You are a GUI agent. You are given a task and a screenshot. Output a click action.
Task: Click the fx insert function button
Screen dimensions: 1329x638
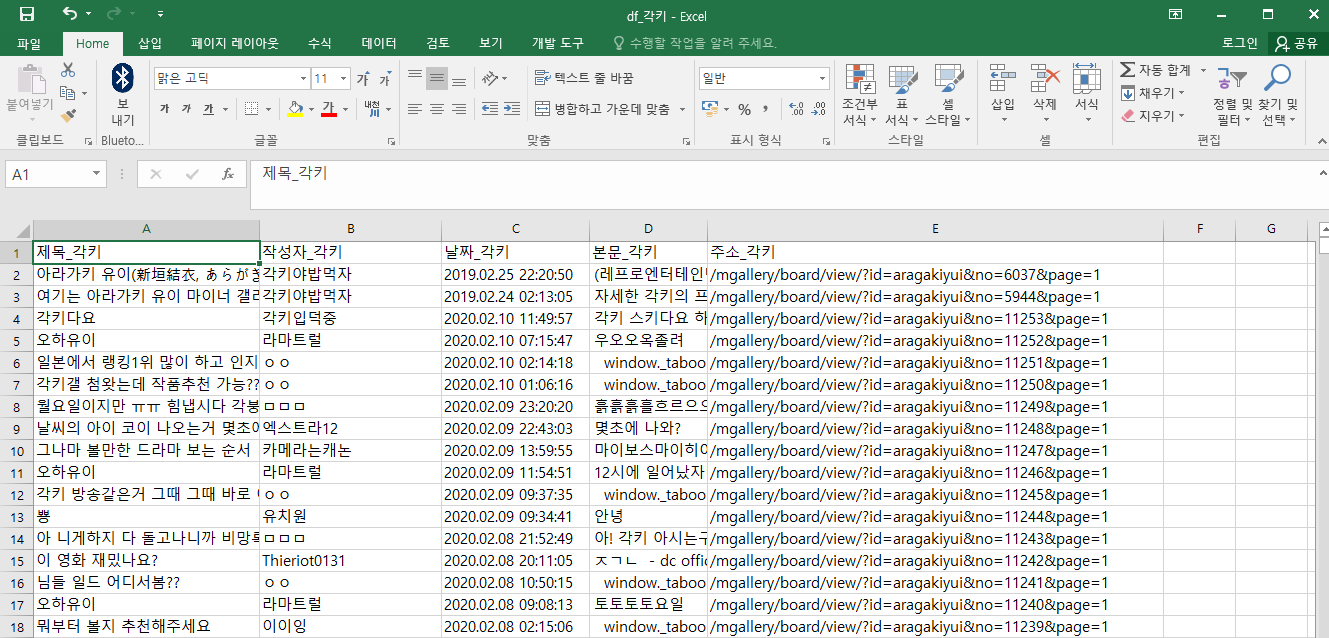tap(227, 174)
